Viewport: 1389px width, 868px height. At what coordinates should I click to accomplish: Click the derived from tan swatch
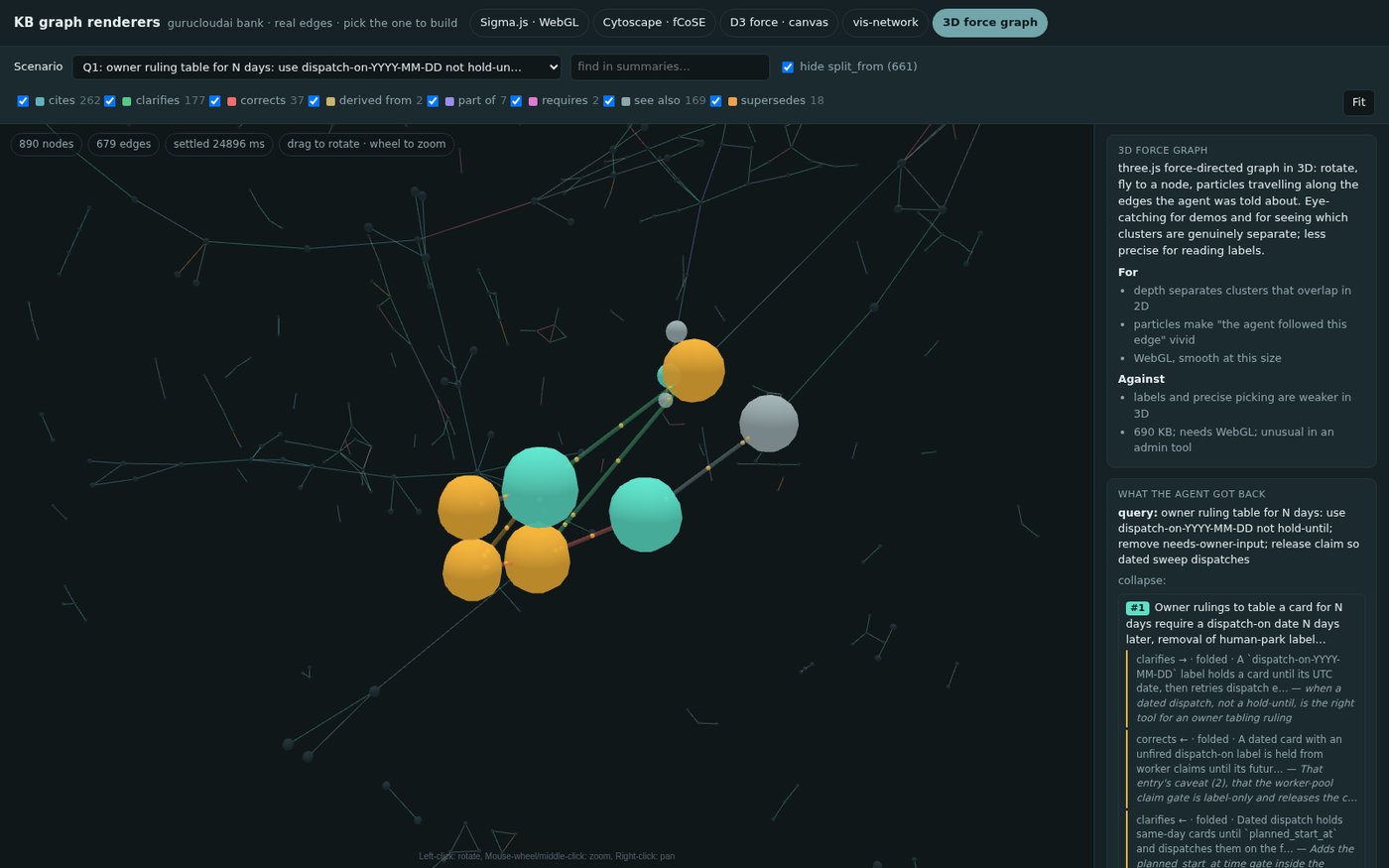pos(330,101)
